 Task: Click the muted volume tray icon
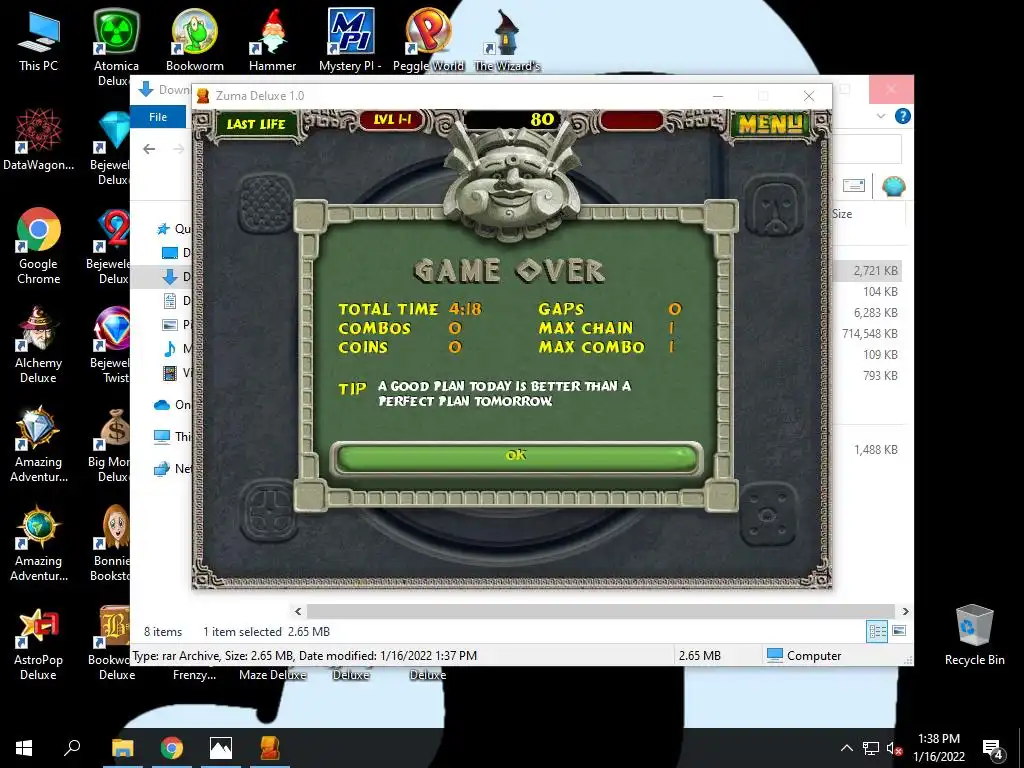pyautogui.click(x=893, y=748)
